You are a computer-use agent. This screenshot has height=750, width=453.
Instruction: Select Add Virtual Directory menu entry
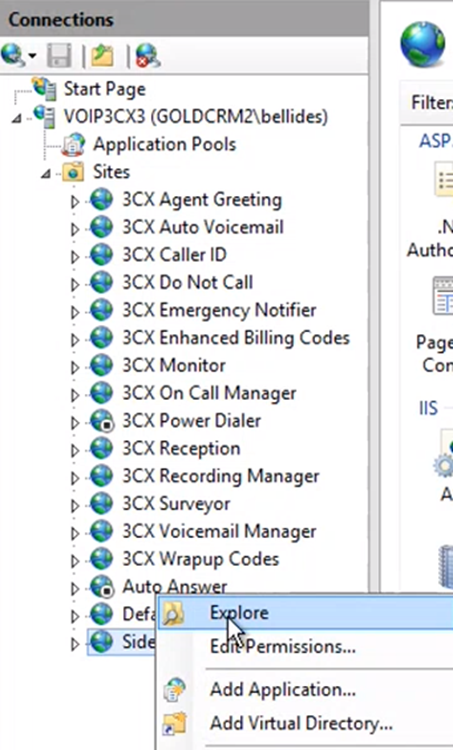[301, 723]
